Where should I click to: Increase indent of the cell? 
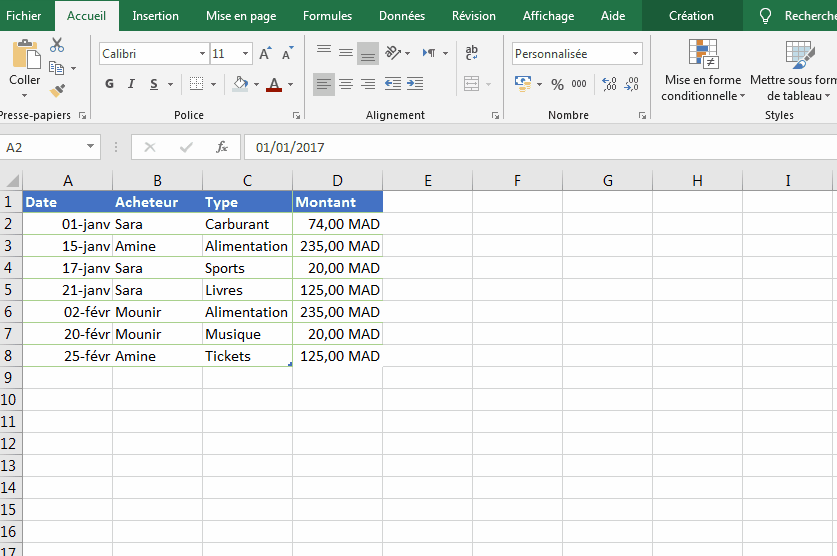tap(415, 84)
